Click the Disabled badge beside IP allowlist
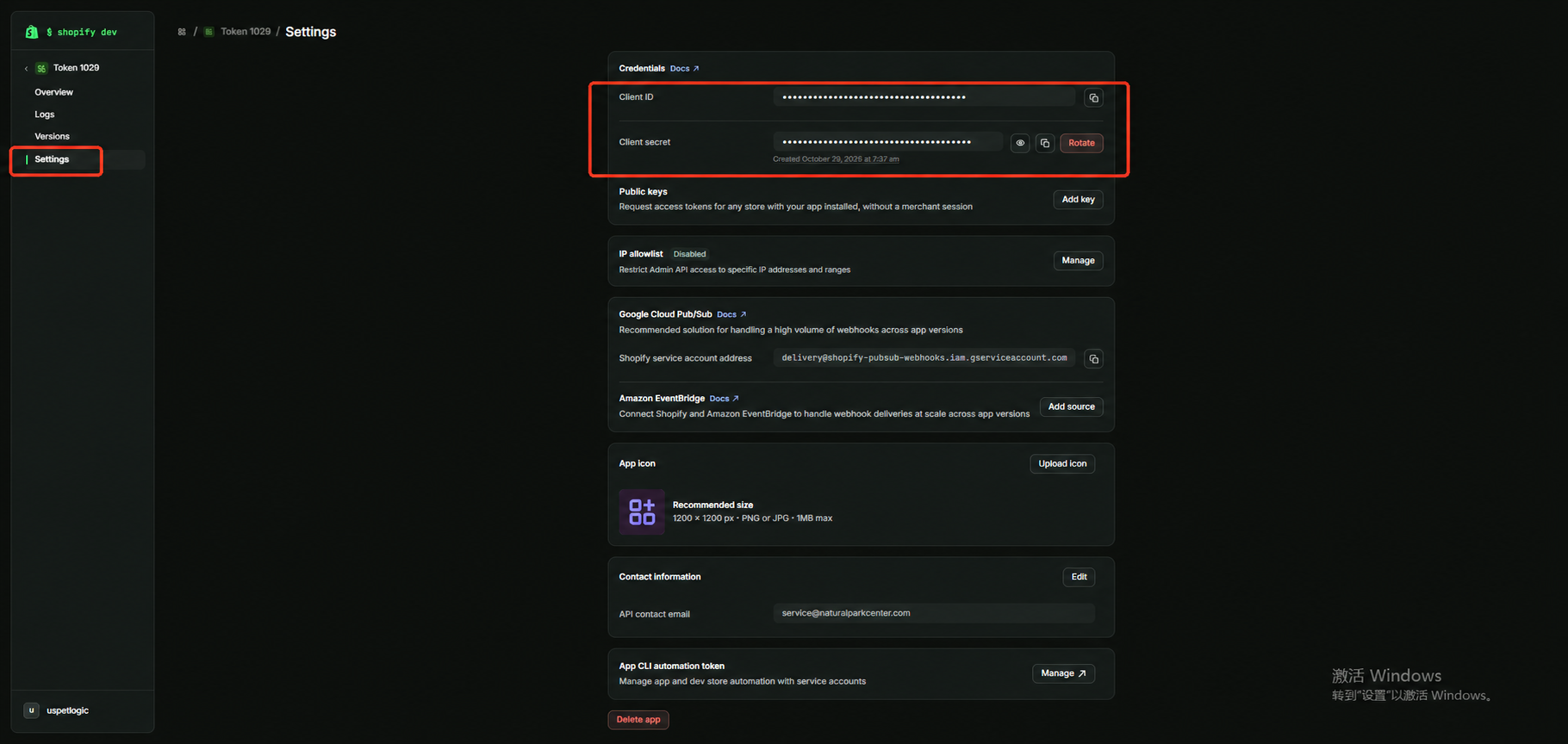 pyautogui.click(x=689, y=254)
